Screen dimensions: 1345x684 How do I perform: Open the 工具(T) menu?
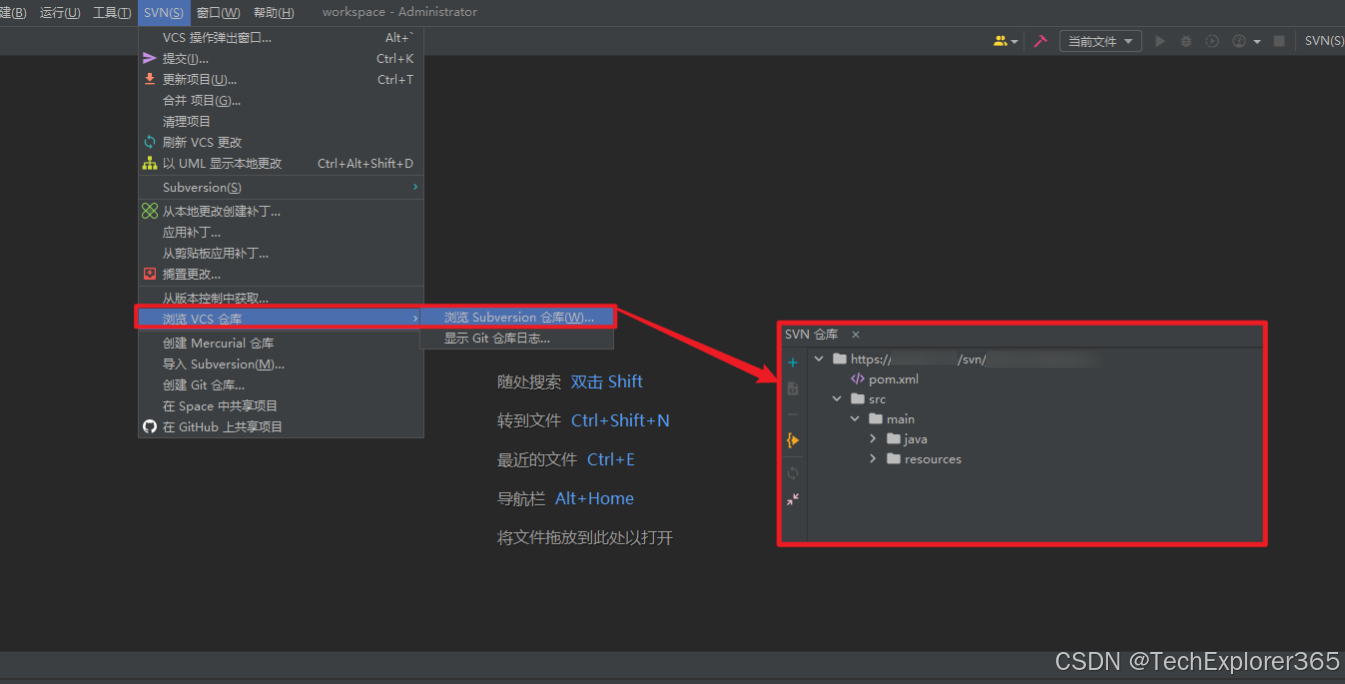(x=111, y=13)
